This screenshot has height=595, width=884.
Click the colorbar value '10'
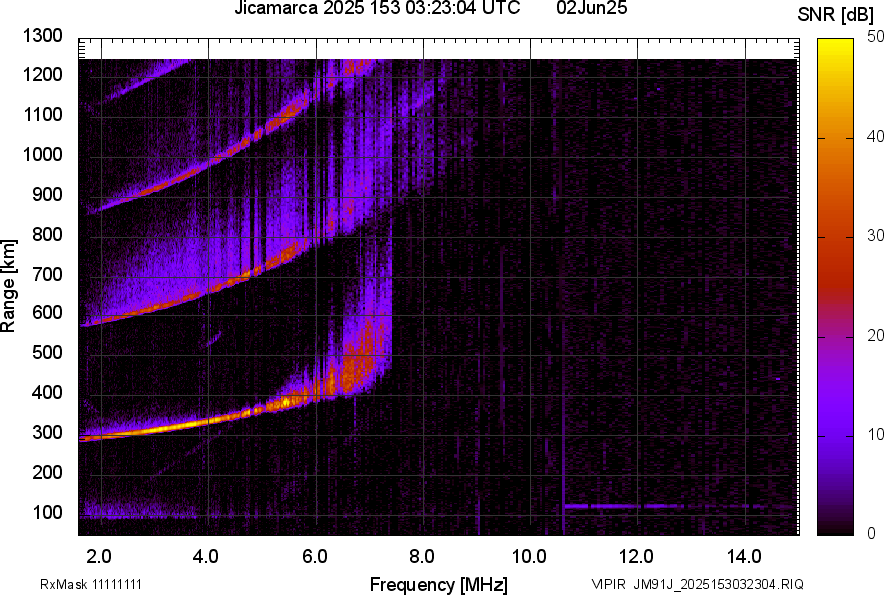875,434
